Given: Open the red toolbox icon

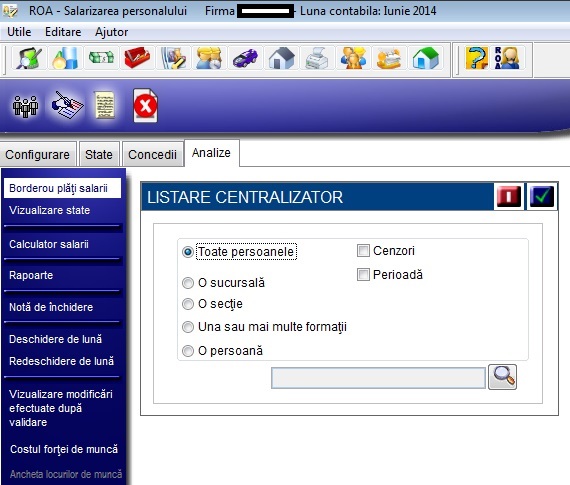Looking at the screenshot, I should coord(137,58).
